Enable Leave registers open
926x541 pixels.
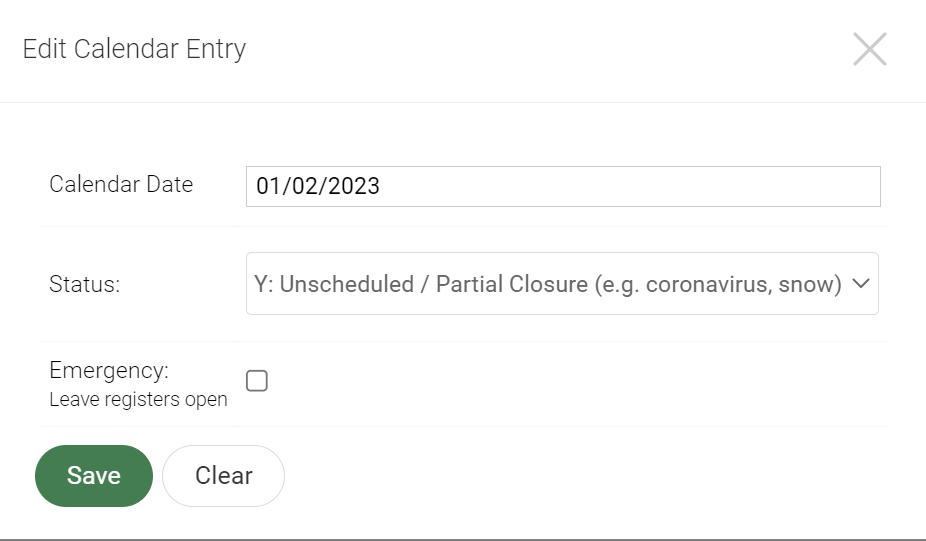[257, 381]
